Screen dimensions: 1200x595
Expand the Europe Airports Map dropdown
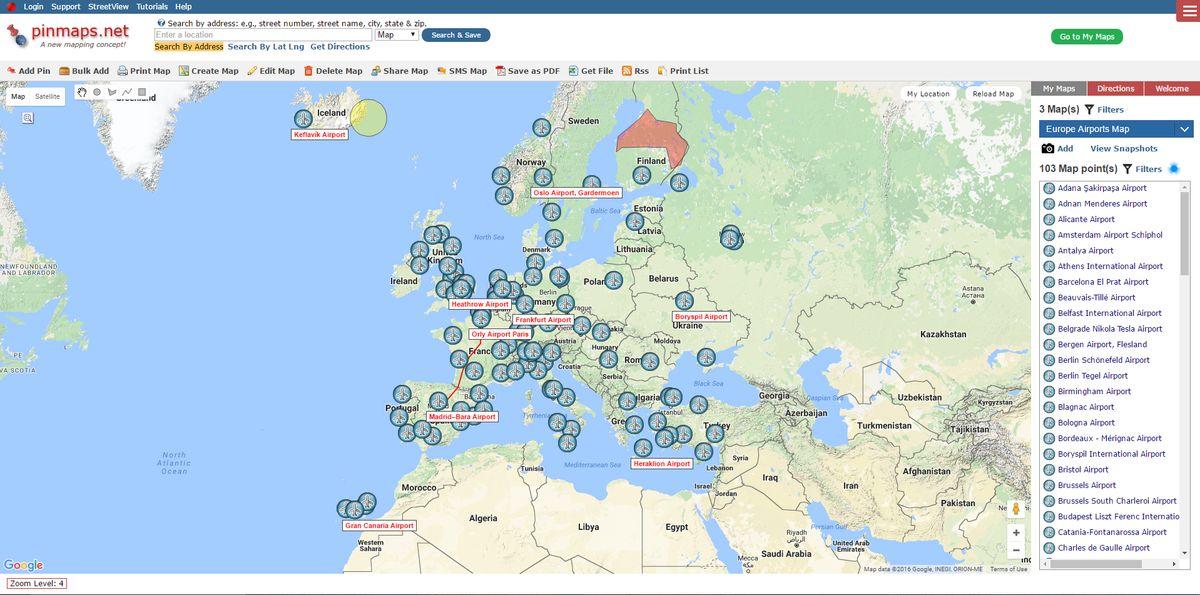(1185, 129)
